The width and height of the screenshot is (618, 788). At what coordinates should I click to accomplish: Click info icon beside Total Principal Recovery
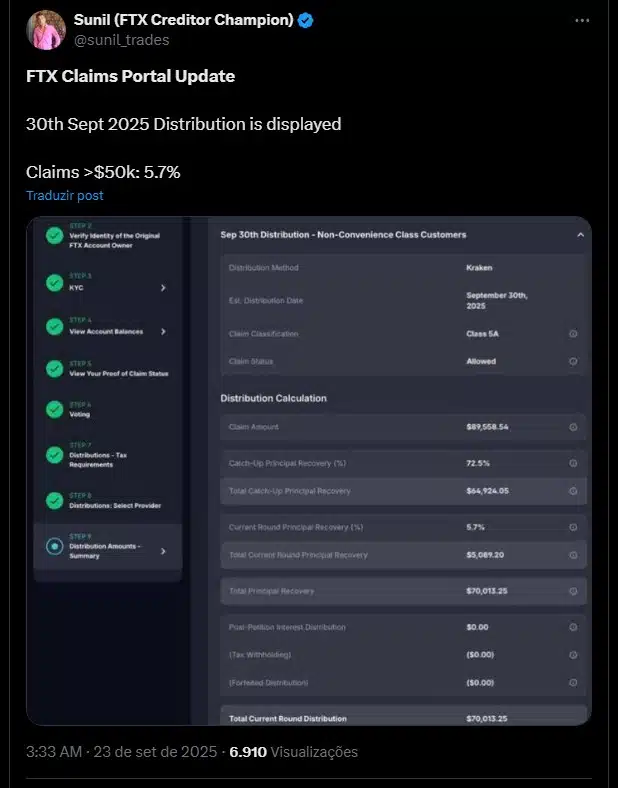point(573,591)
